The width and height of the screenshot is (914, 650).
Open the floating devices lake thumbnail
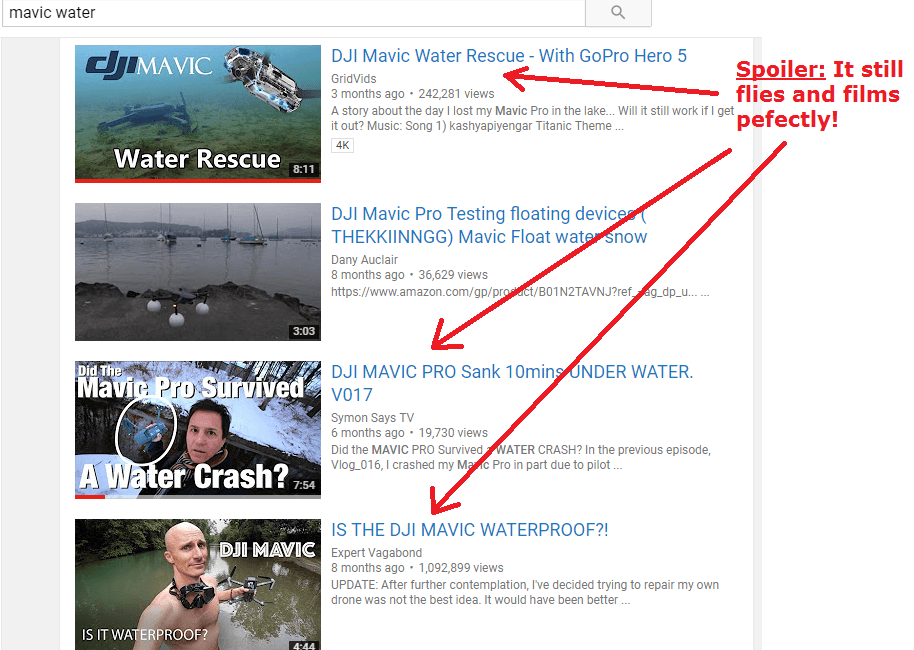(198, 272)
